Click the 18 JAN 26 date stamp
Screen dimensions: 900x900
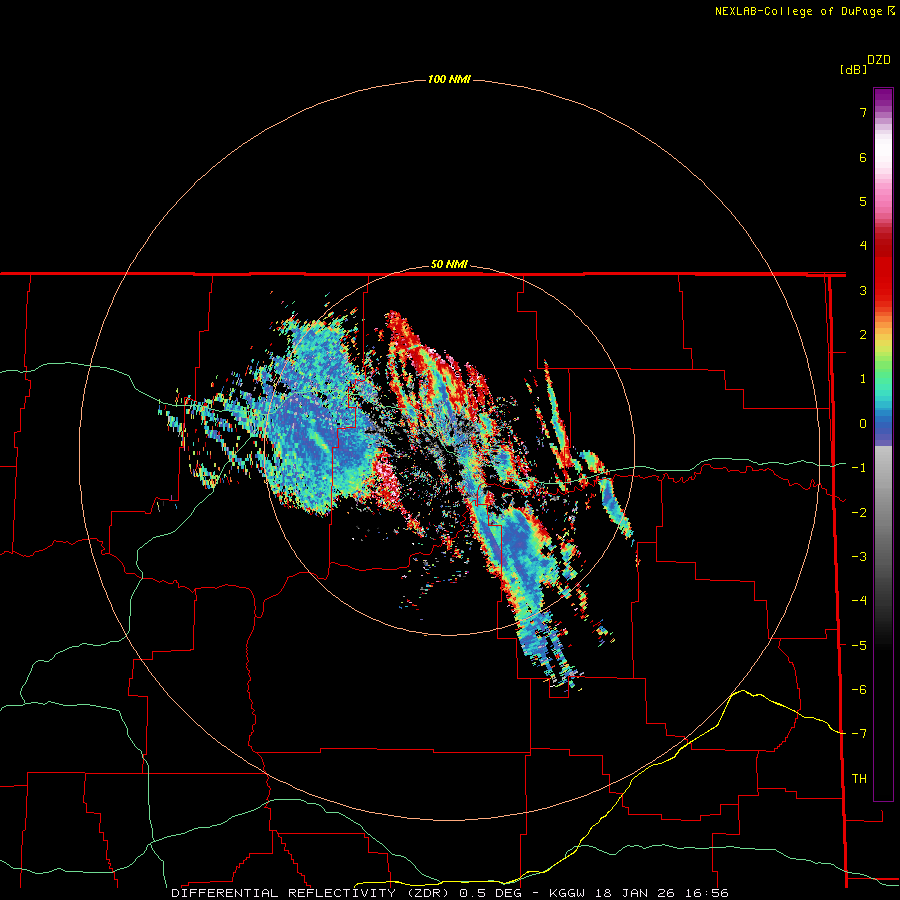[x=634, y=893]
